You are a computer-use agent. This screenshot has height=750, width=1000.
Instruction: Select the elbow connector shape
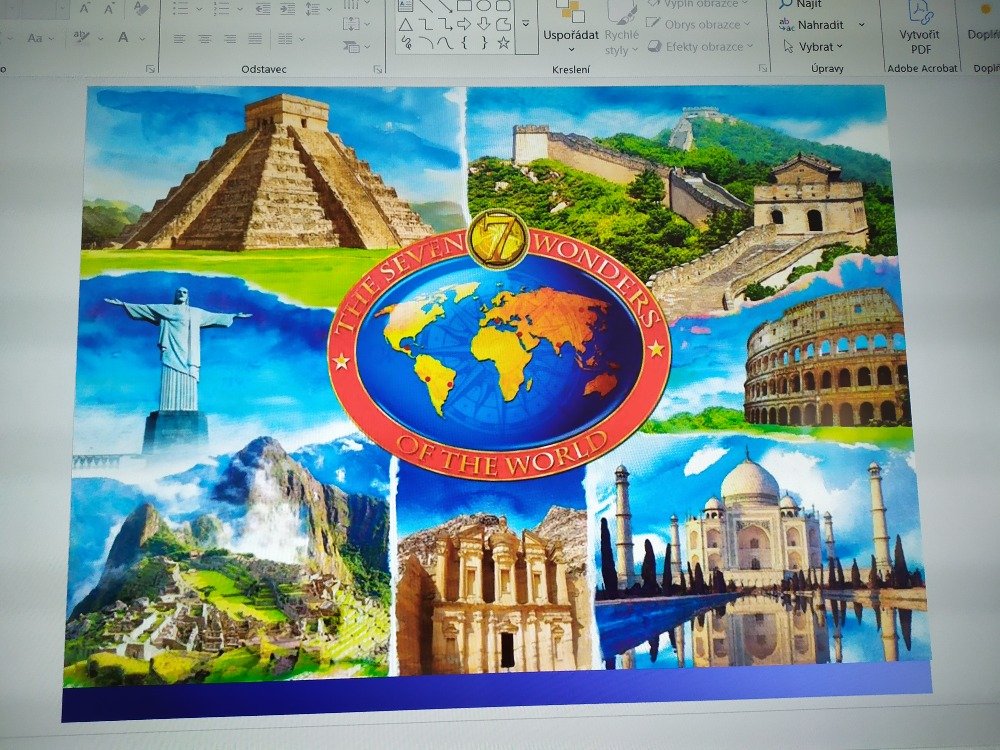(425, 25)
